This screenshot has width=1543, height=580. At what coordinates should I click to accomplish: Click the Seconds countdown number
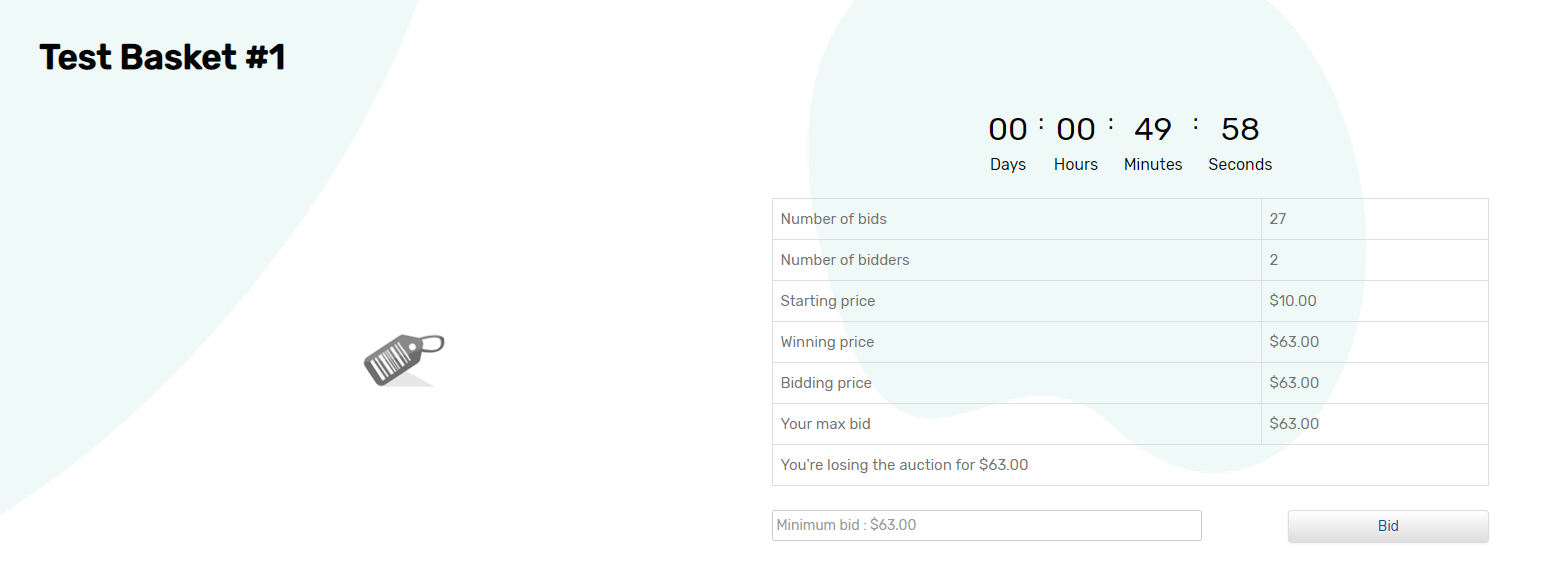pos(1239,130)
